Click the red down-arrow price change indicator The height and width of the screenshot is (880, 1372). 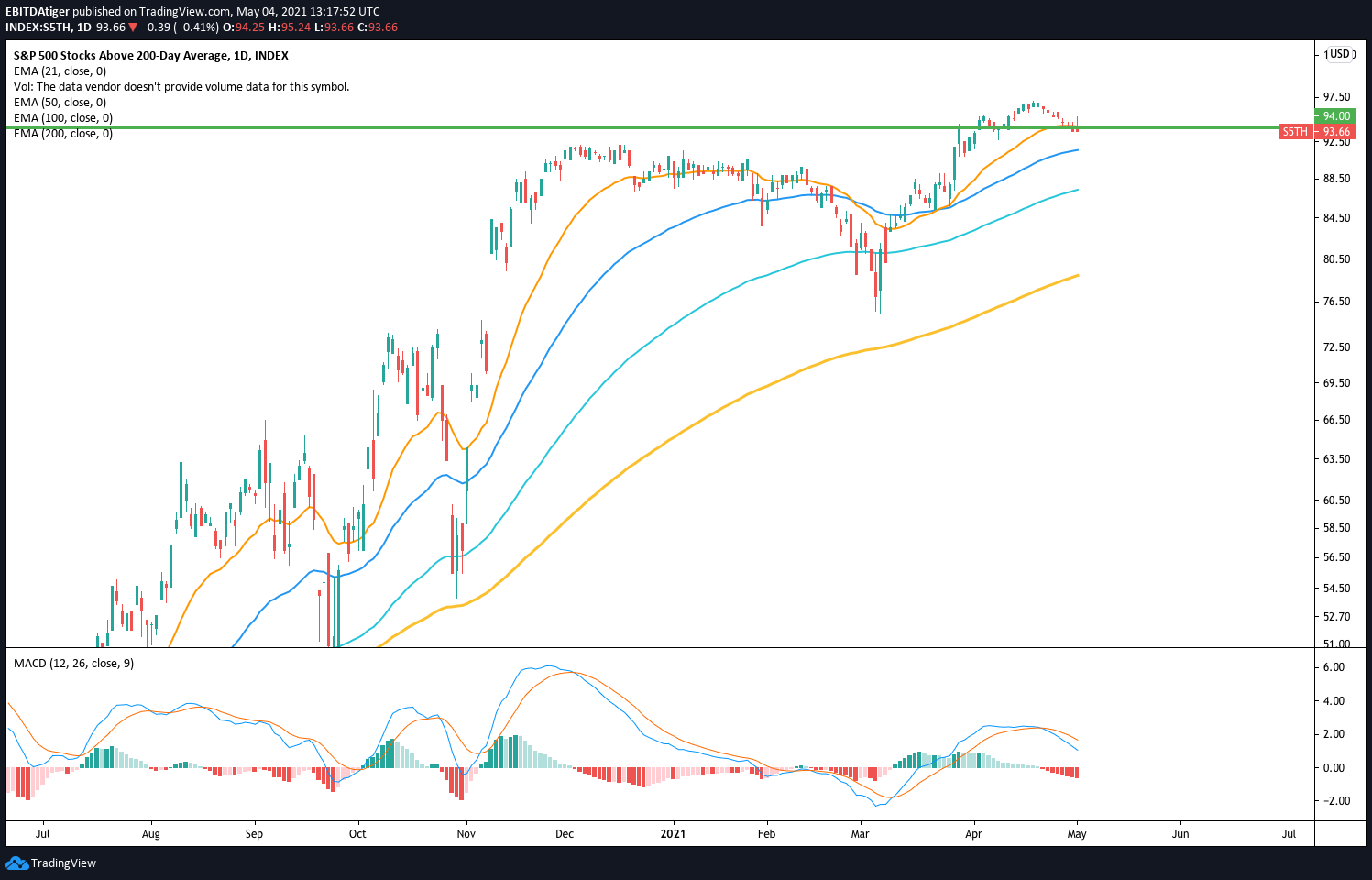[133, 27]
